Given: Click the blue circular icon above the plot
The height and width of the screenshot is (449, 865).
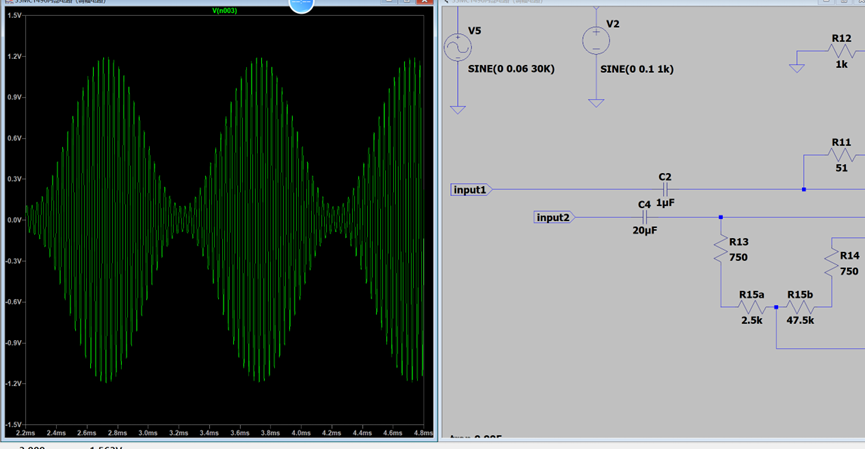Looking at the screenshot, I should point(301,5).
